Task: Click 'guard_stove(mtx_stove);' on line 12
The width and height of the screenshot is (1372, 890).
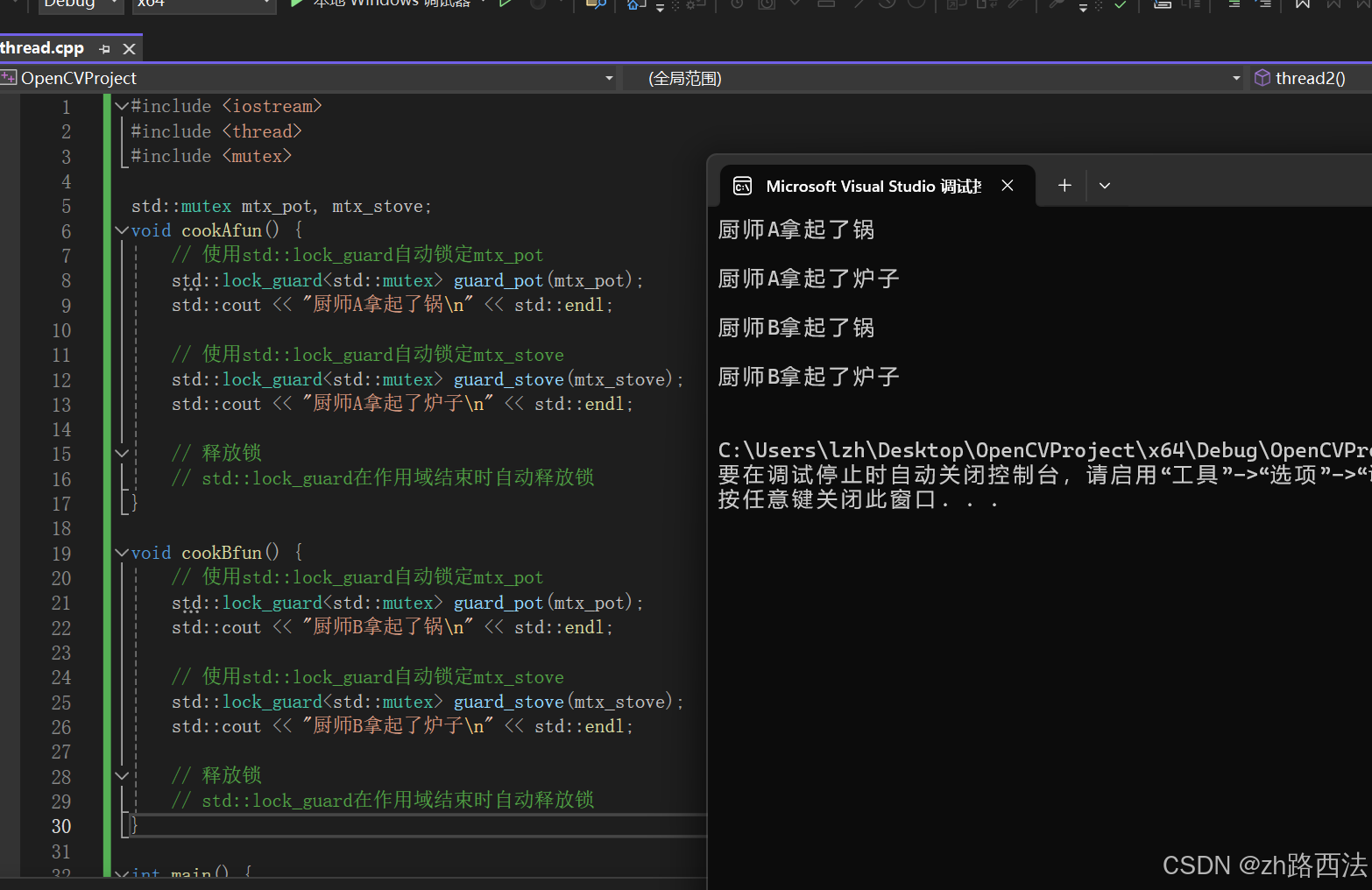Action: pyautogui.click(x=569, y=379)
